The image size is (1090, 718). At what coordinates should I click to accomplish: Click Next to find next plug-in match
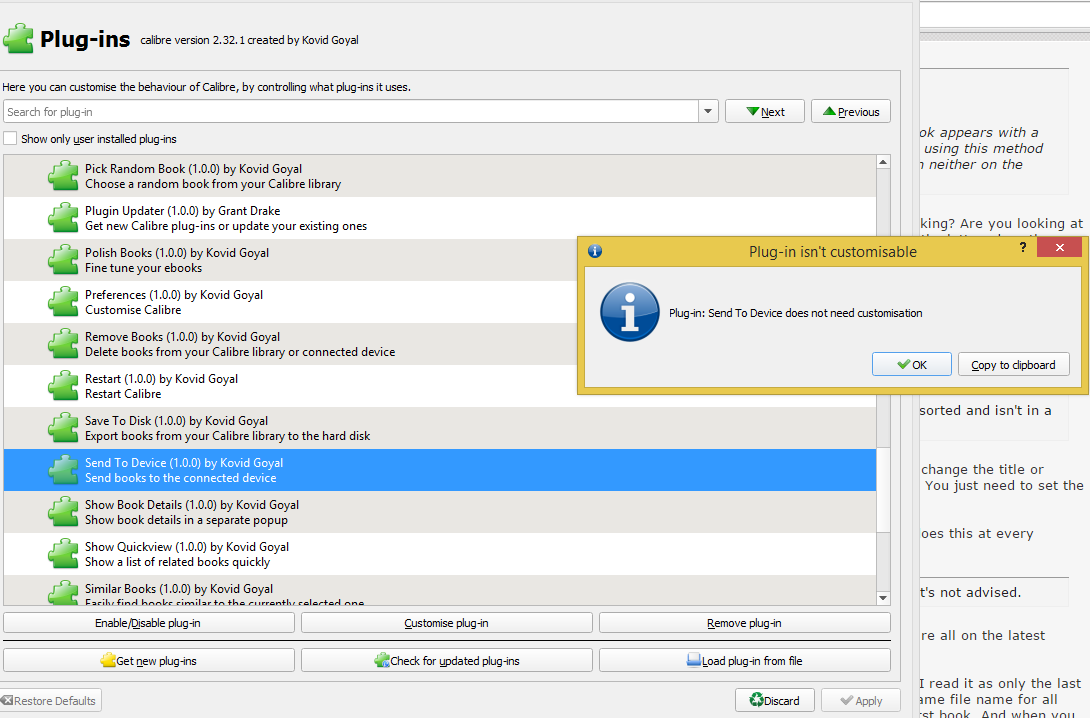tap(765, 111)
